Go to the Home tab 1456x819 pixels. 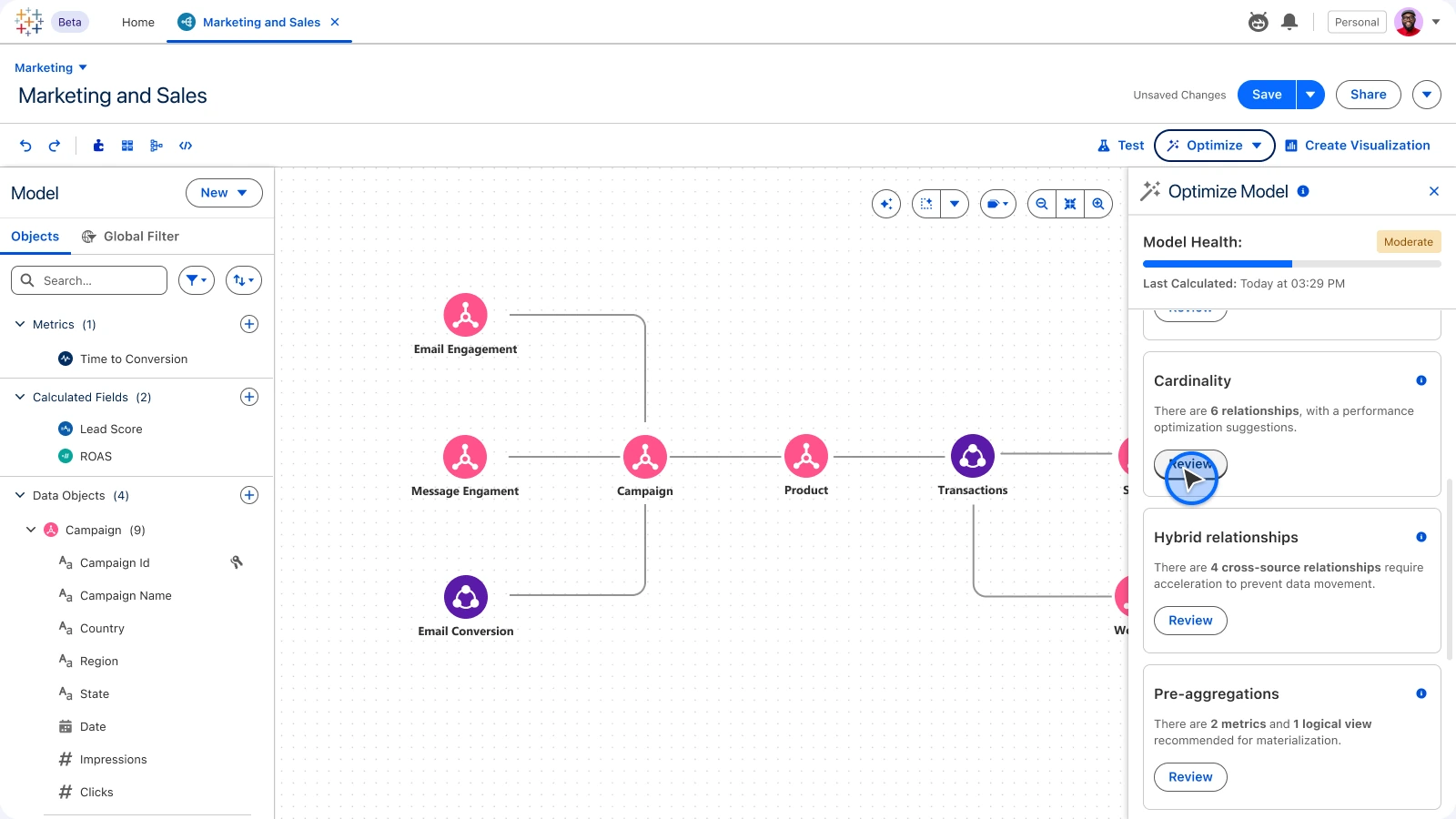pyautogui.click(x=138, y=22)
